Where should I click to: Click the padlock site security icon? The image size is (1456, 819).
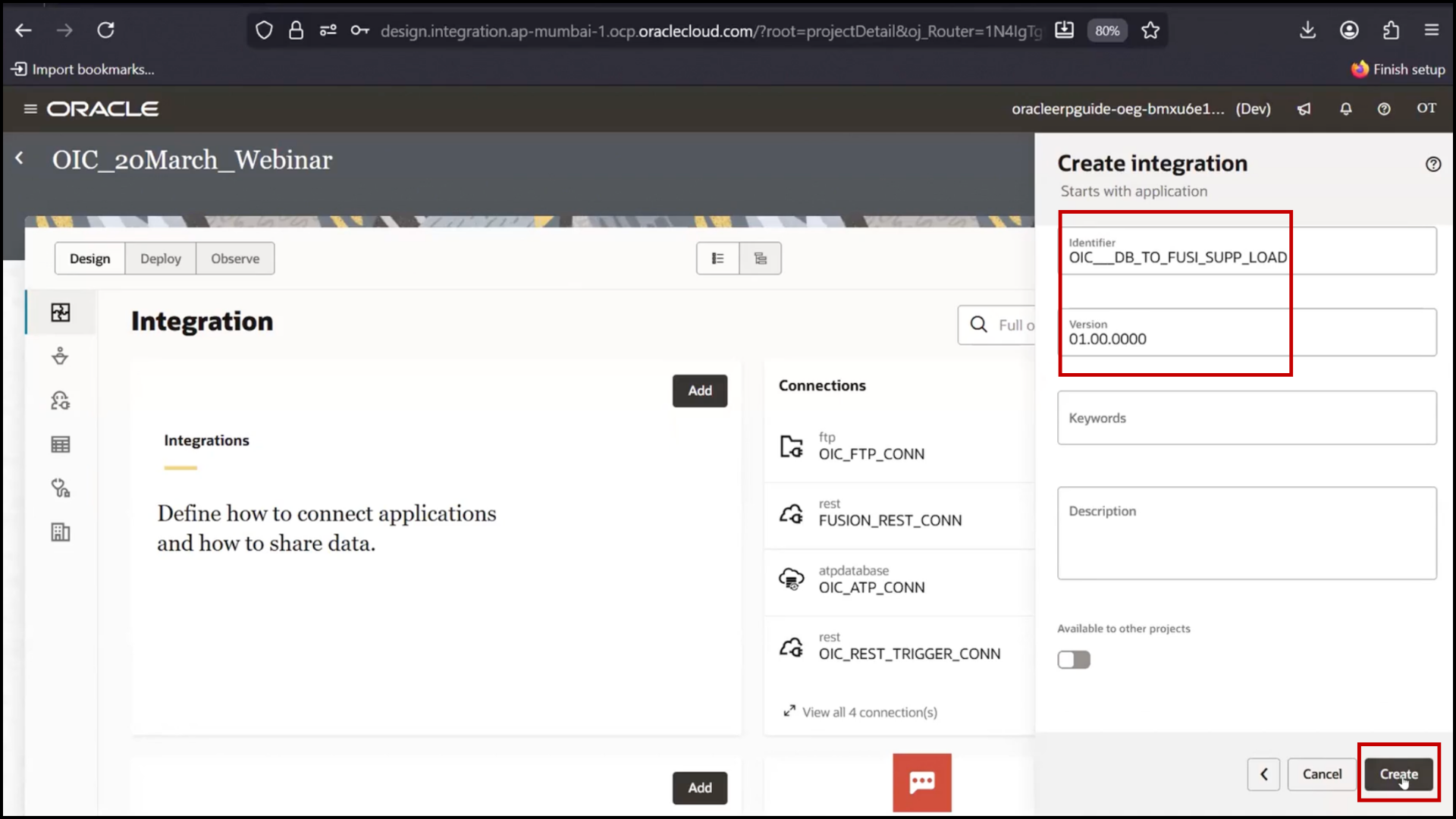click(x=296, y=30)
